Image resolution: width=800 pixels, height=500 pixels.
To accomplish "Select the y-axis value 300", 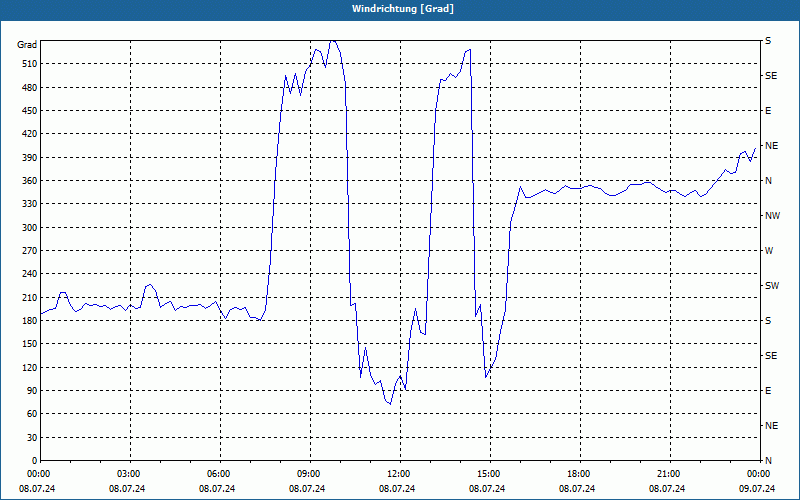I will pos(30,228).
